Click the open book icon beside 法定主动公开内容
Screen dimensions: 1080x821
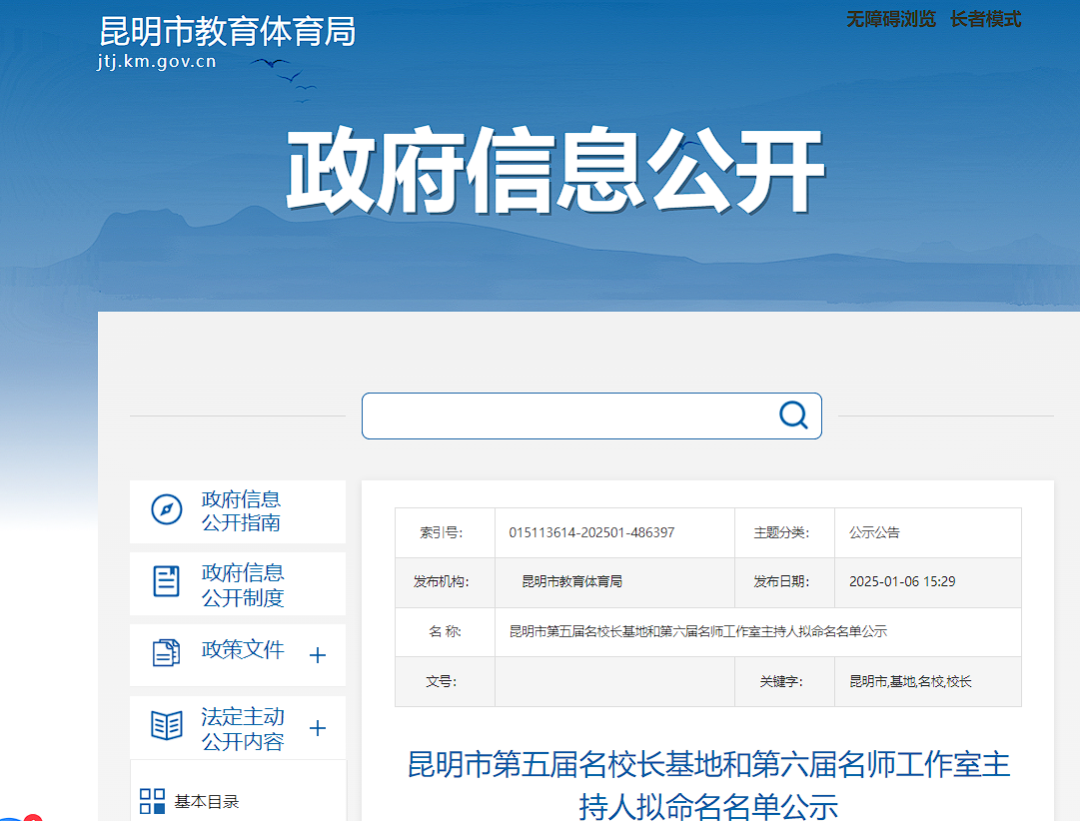[x=166, y=725]
